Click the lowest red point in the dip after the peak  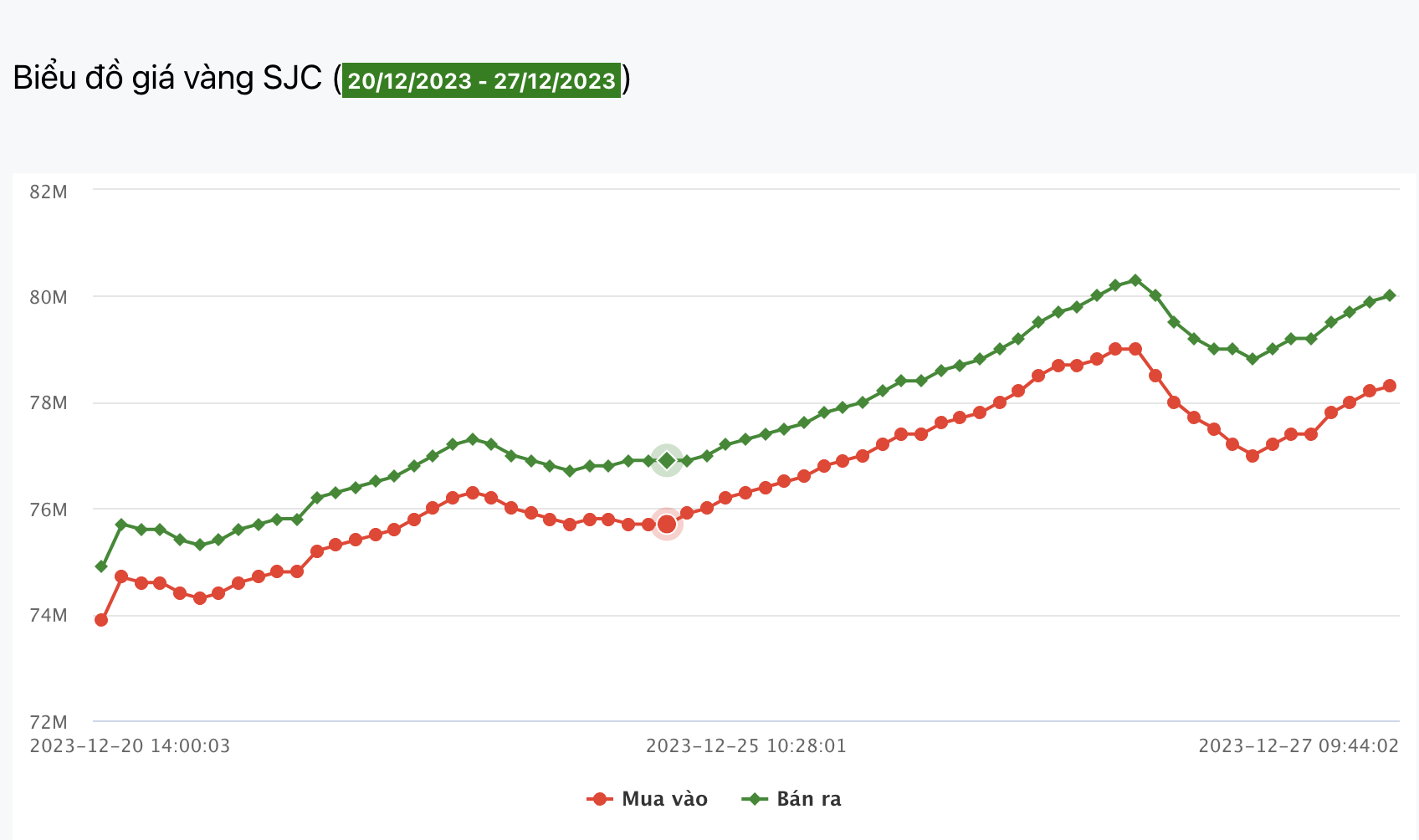click(1253, 456)
